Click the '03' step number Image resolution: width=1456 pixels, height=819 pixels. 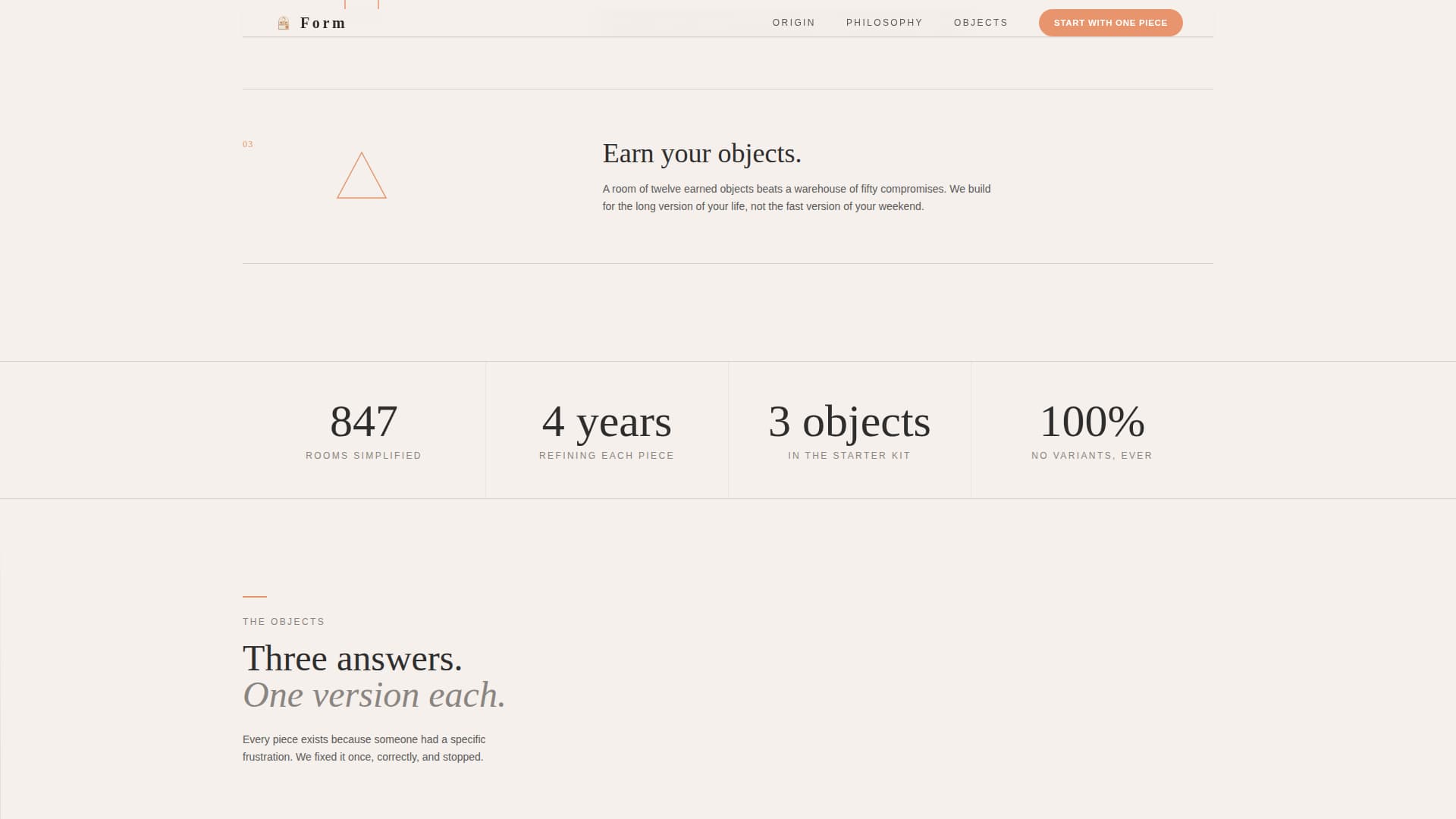pyautogui.click(x=248, y=144)
